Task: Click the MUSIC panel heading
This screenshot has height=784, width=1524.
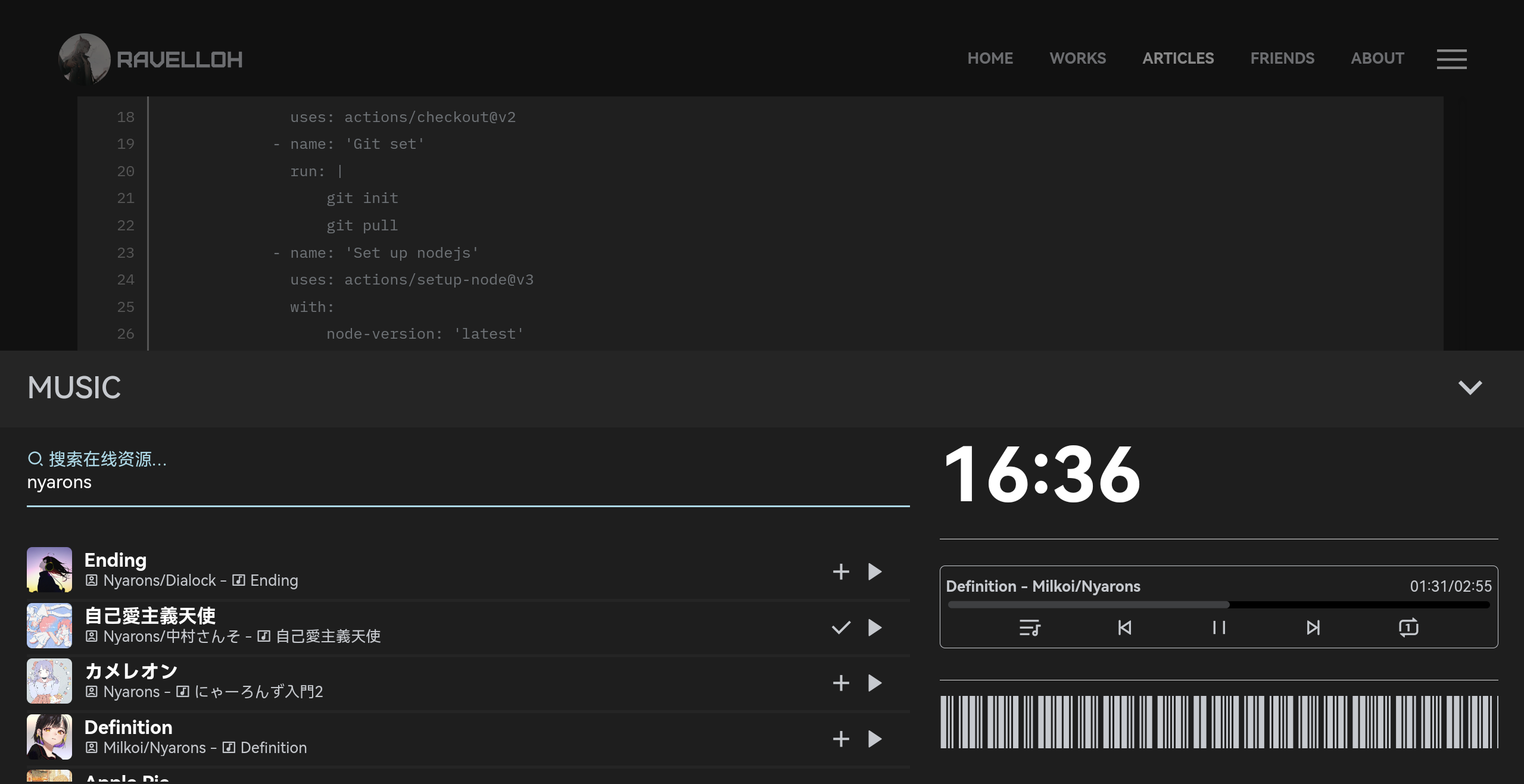Action: [x=74, y=388]
